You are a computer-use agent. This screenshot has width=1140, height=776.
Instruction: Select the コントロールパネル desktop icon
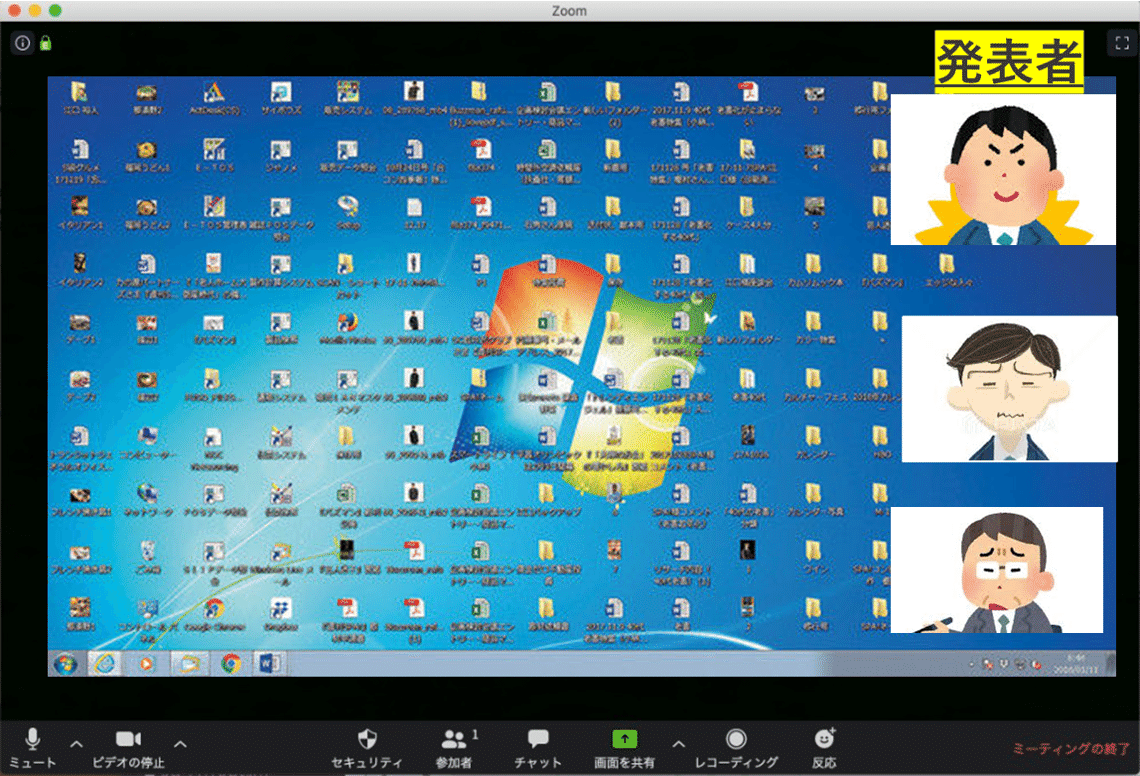[x=147, y=620]
